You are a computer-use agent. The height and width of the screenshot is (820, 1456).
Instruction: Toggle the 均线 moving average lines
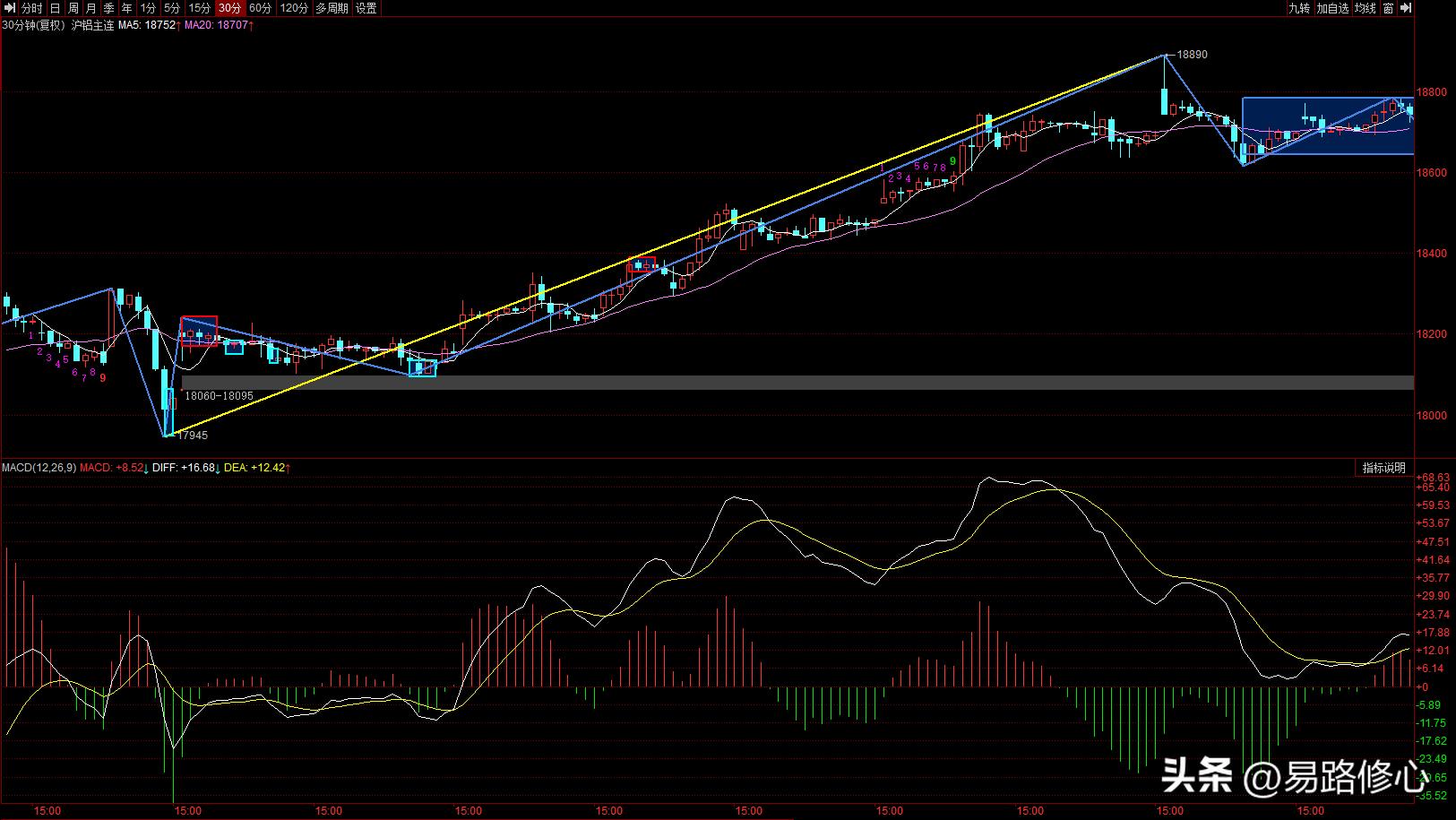(1365, 8)
